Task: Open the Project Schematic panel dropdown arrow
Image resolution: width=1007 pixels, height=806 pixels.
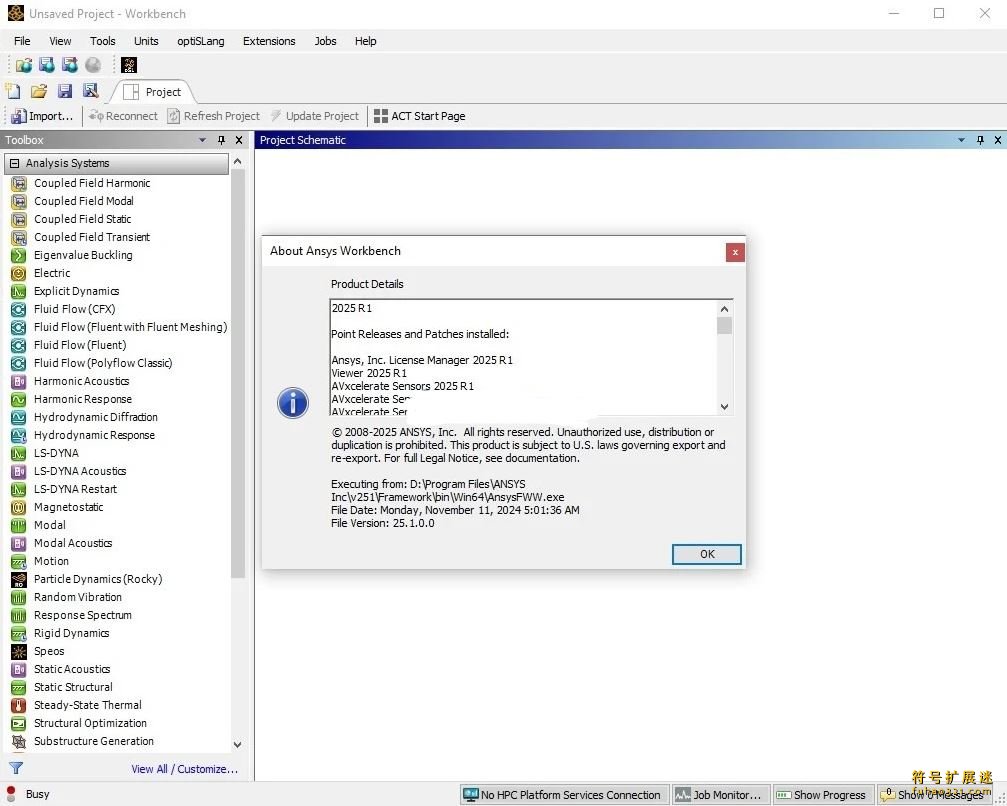Action: click(961, 140)
